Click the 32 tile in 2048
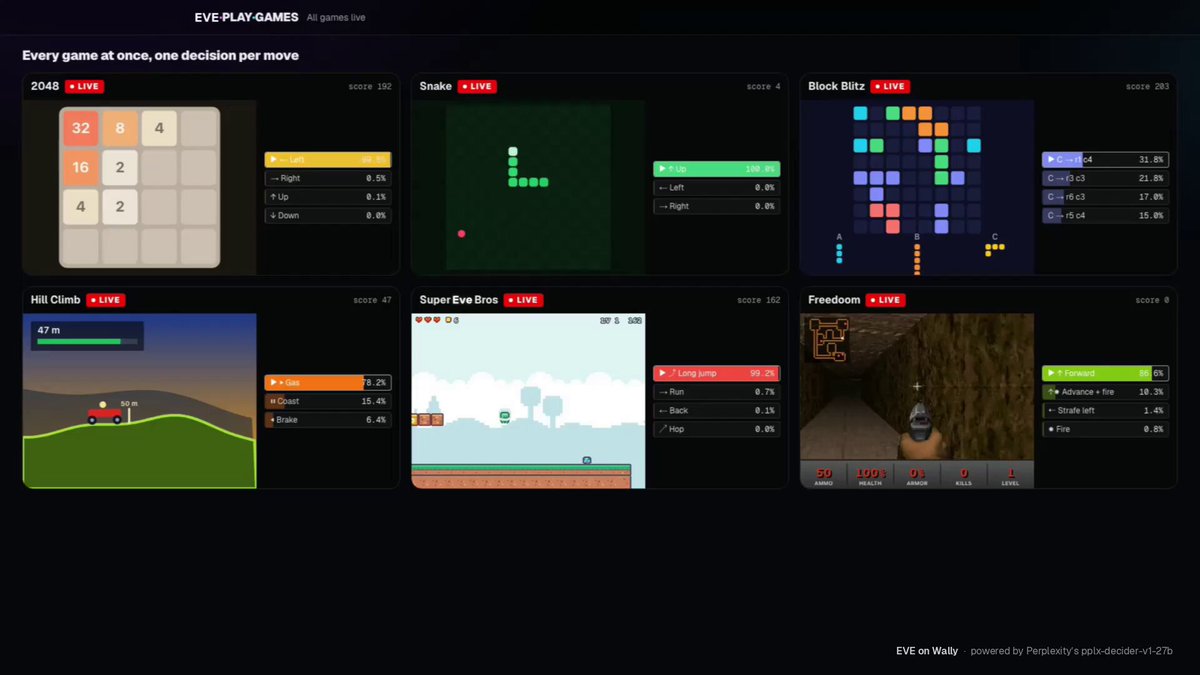 pos(81,128)
